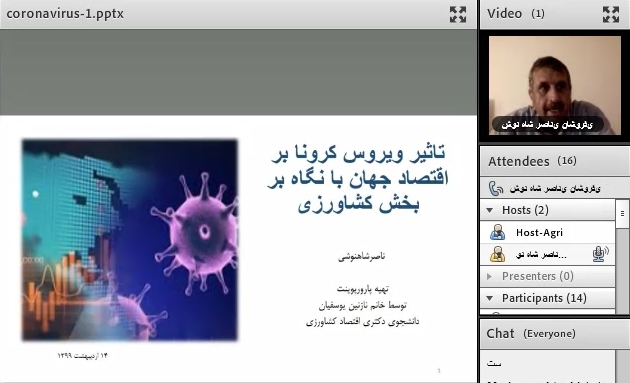Click the phone icon in active speaker row
Screen dimensions: 630x383
tap(496, 188)
